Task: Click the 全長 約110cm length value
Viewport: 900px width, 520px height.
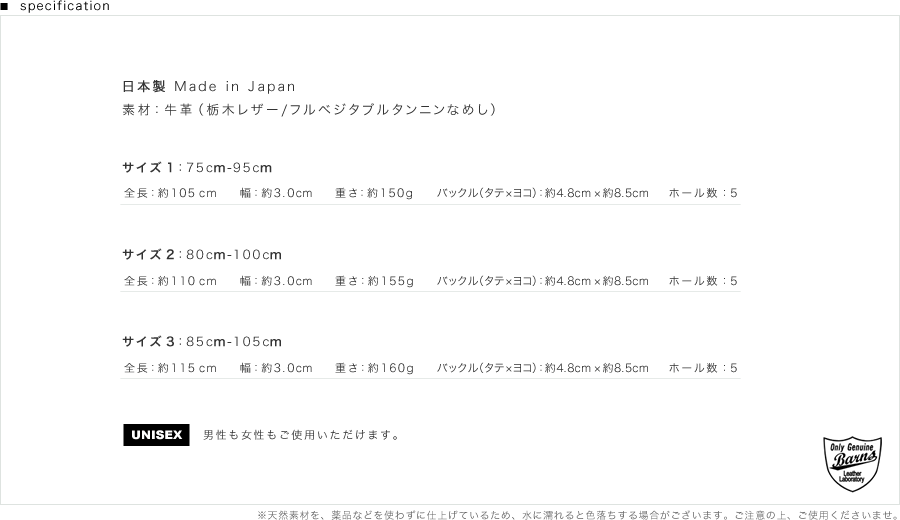Action: [x=170, y=281]
